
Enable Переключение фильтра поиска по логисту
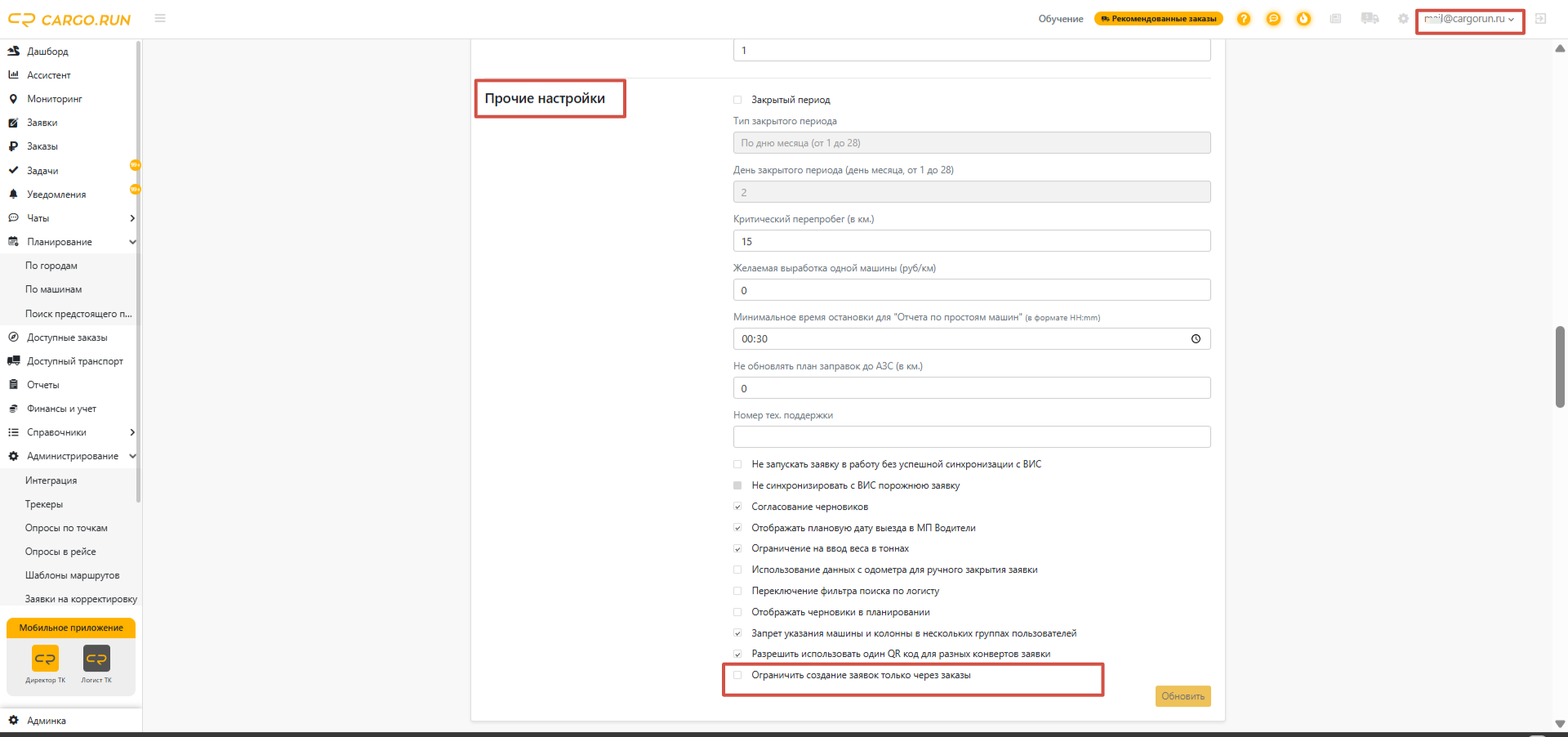pyautogui.click(x=737, y=591)
